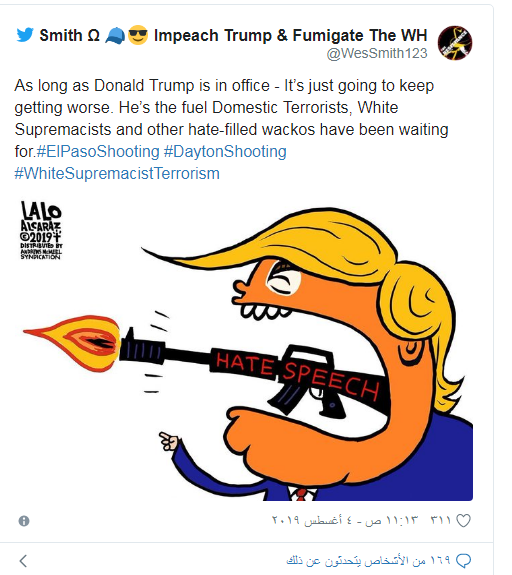The image size is (512, 575).
Task: Open the tweet info circle icon
Action: pyautogui.click(x=24, y=521)
